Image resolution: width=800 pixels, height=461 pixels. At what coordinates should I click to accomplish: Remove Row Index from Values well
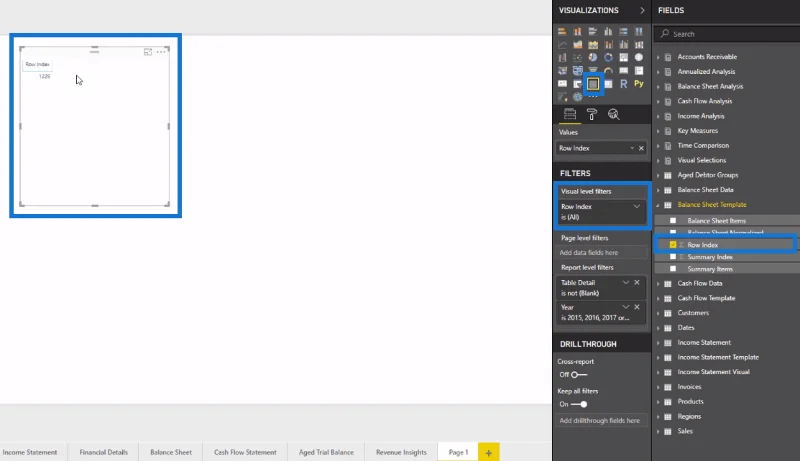641,148
